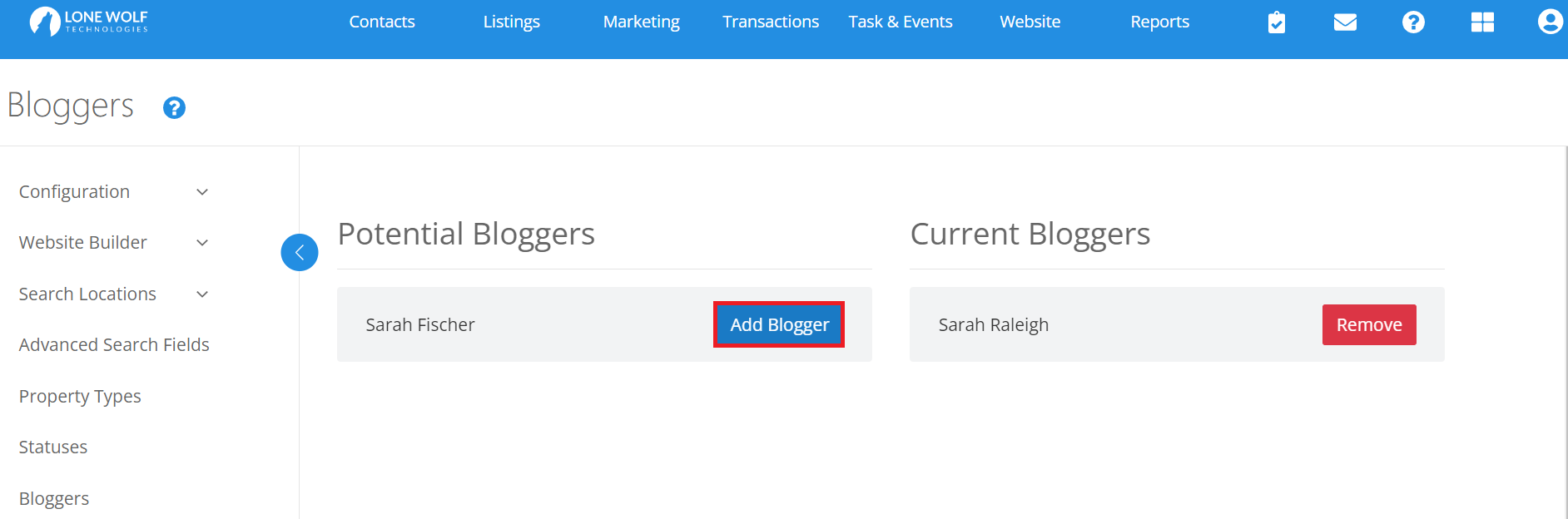Open the apps grid icon

(x=1482, y=22)
